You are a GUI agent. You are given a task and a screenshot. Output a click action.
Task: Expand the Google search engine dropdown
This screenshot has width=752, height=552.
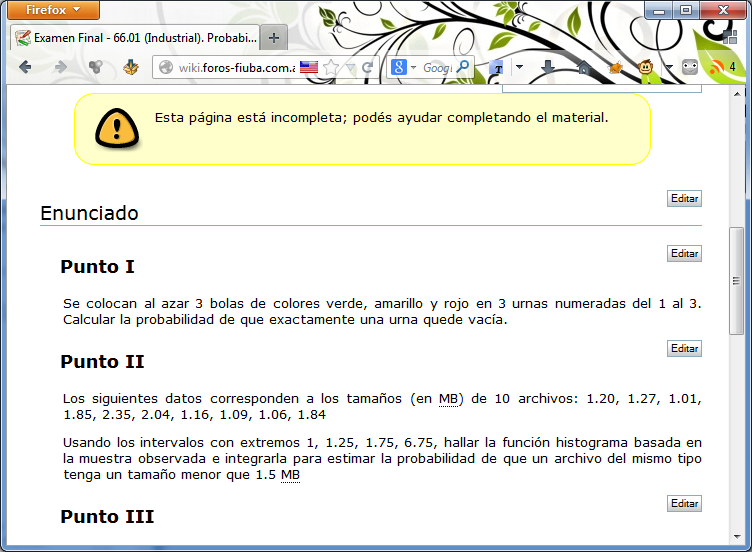412,68
